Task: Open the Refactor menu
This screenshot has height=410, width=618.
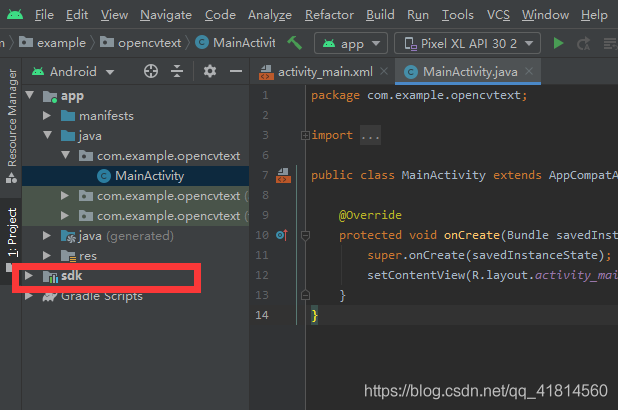Action: click(x=329, y=15)
